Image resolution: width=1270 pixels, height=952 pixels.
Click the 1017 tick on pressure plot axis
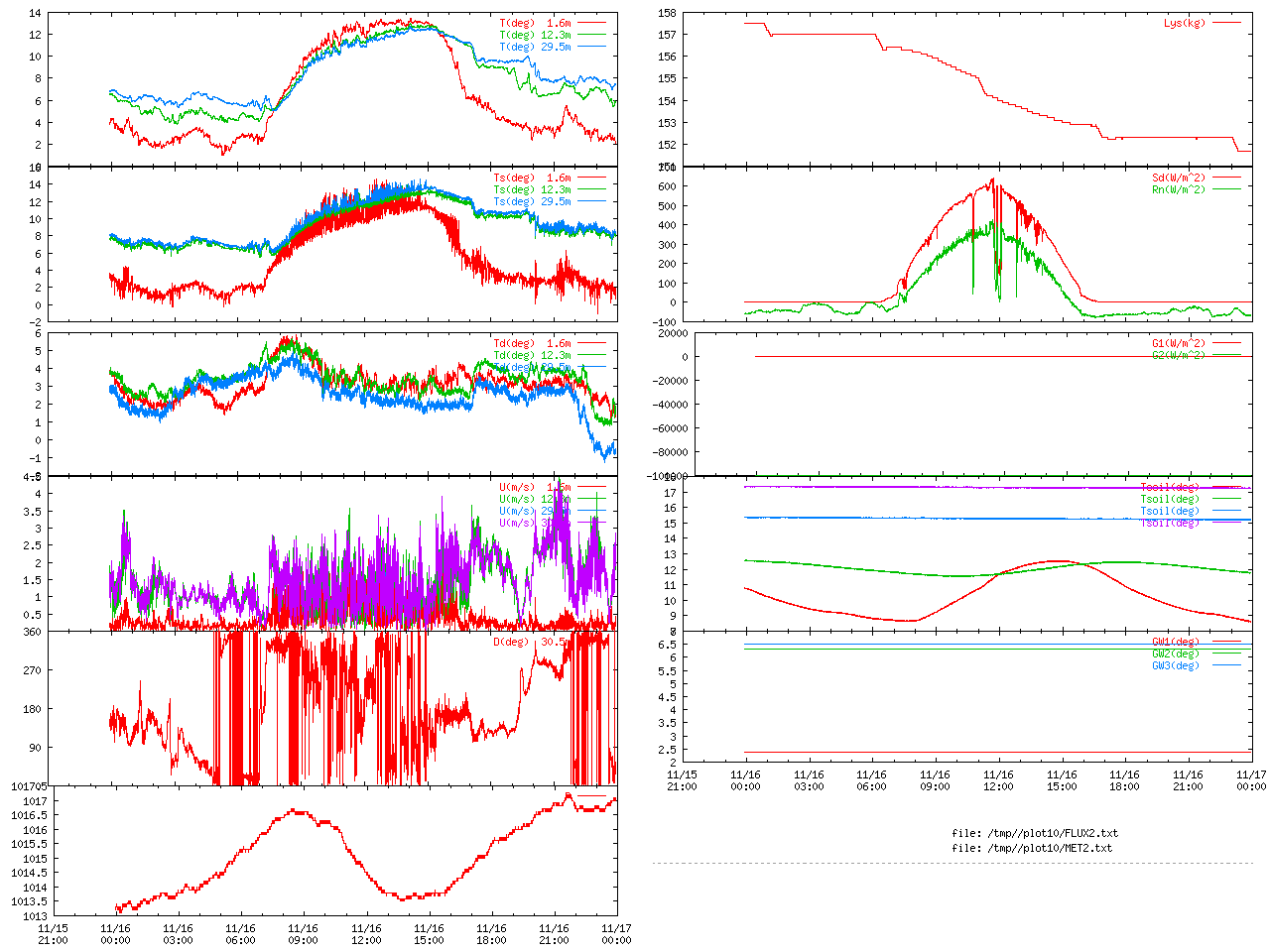click(35, 801)
